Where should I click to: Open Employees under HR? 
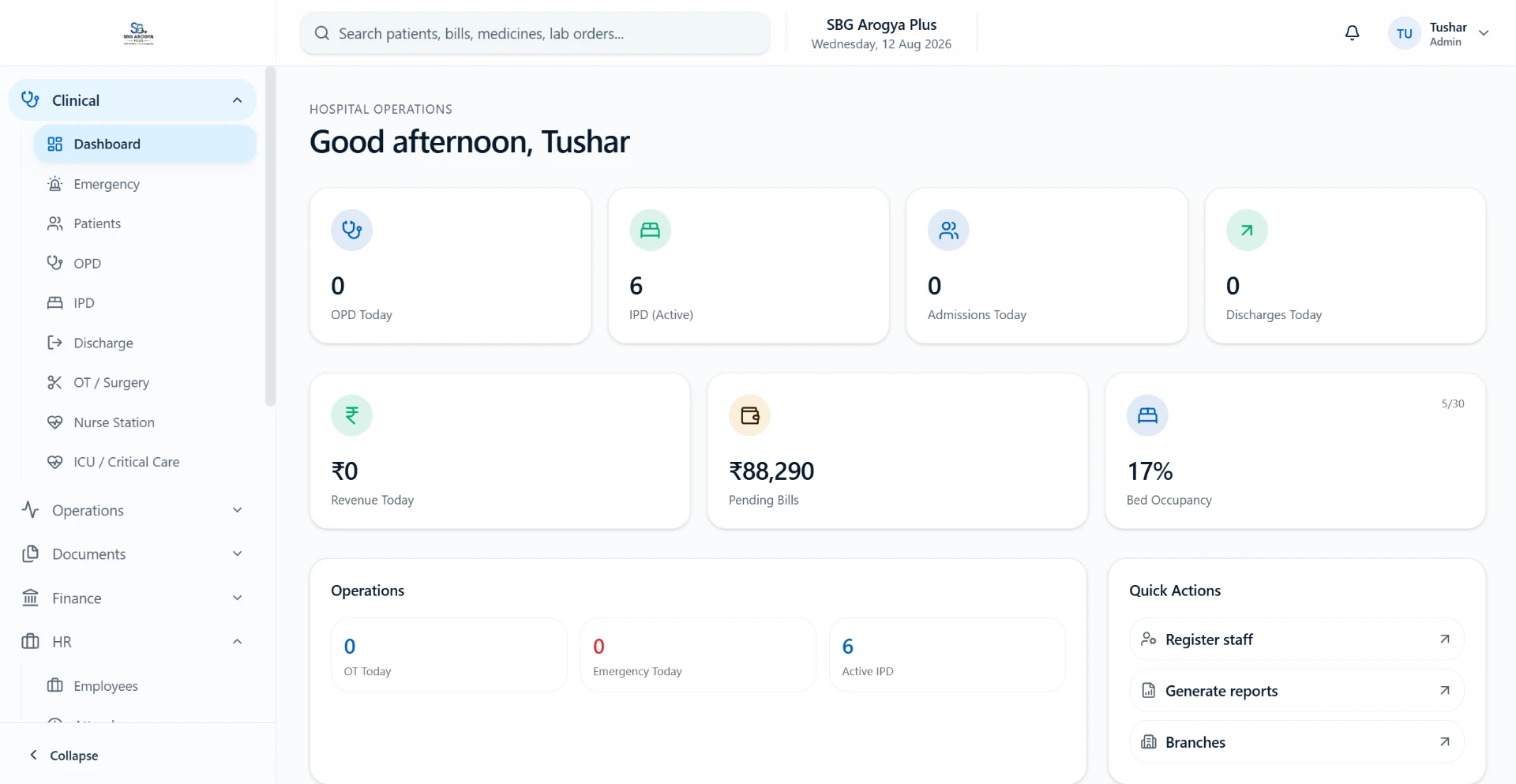(145, 685)
